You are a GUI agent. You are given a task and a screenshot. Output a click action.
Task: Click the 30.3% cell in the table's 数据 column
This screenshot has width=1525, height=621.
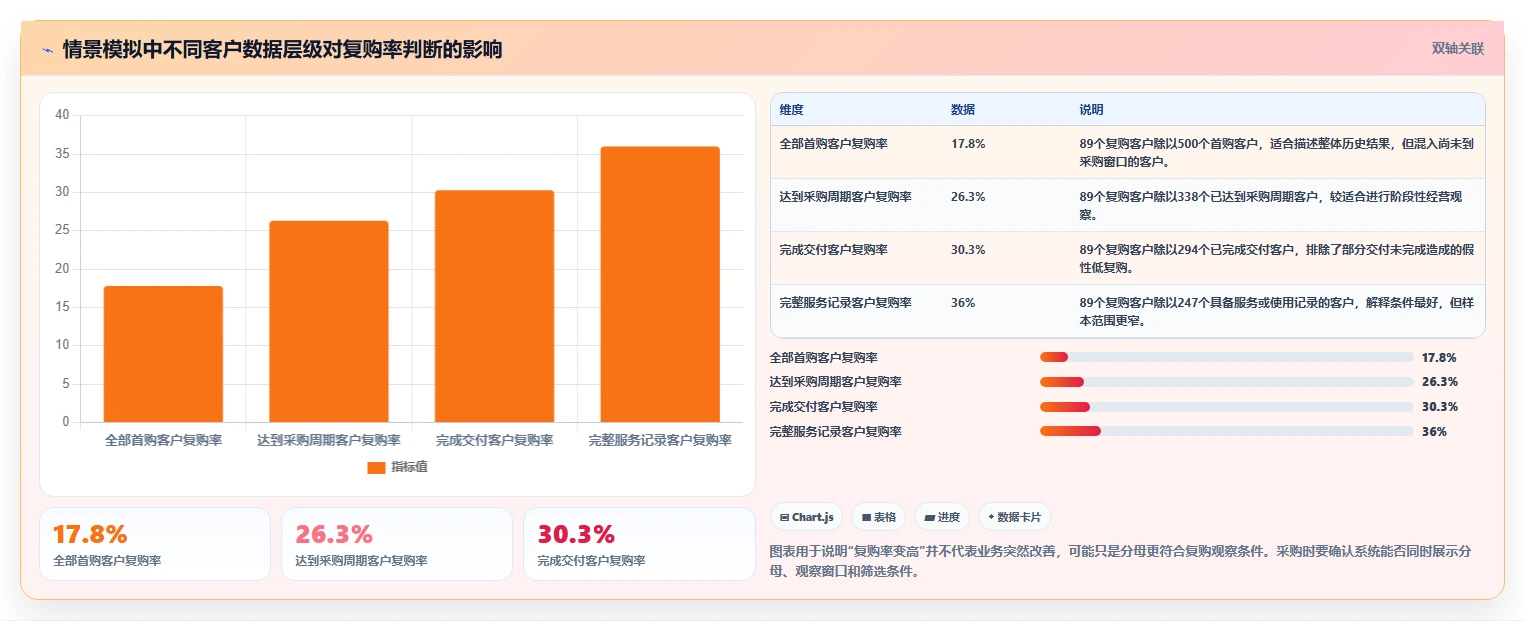(967, 250)
